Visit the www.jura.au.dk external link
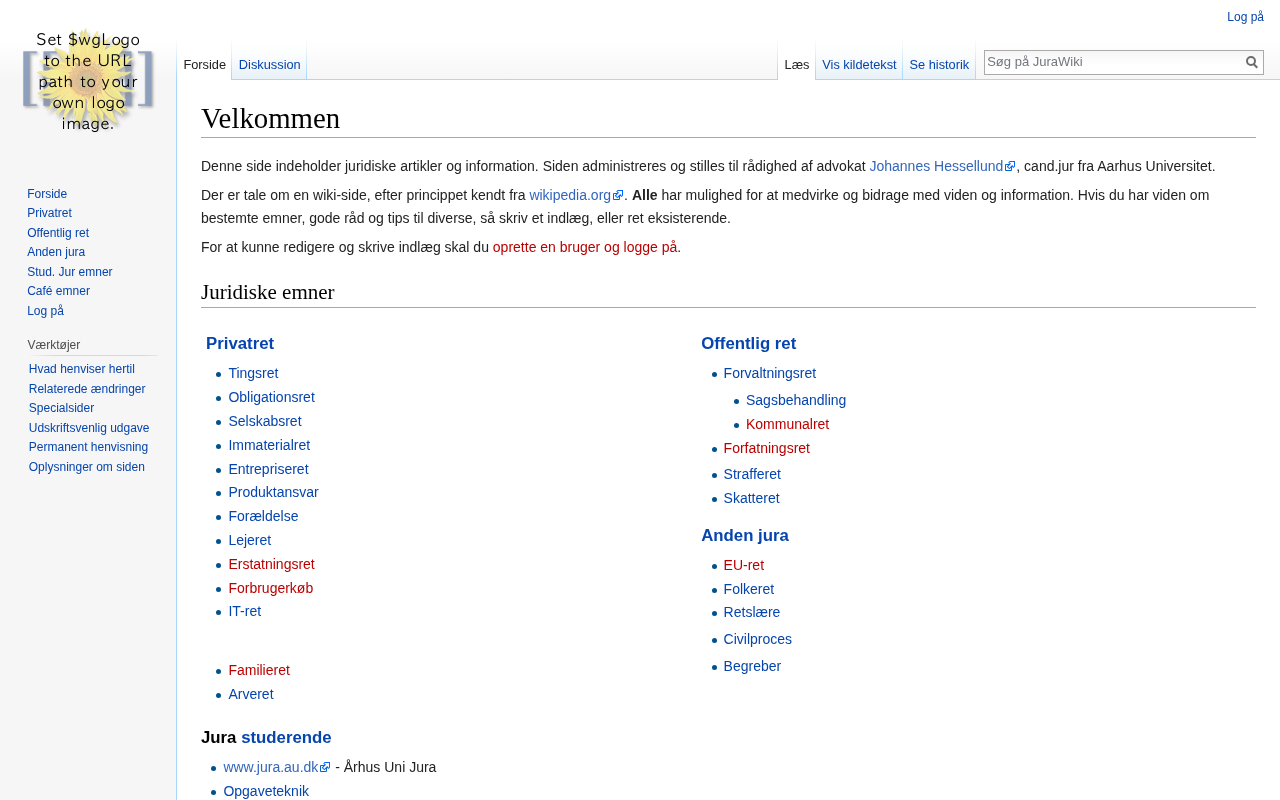This screenshot has width=1280, height=800. point(277,767)
